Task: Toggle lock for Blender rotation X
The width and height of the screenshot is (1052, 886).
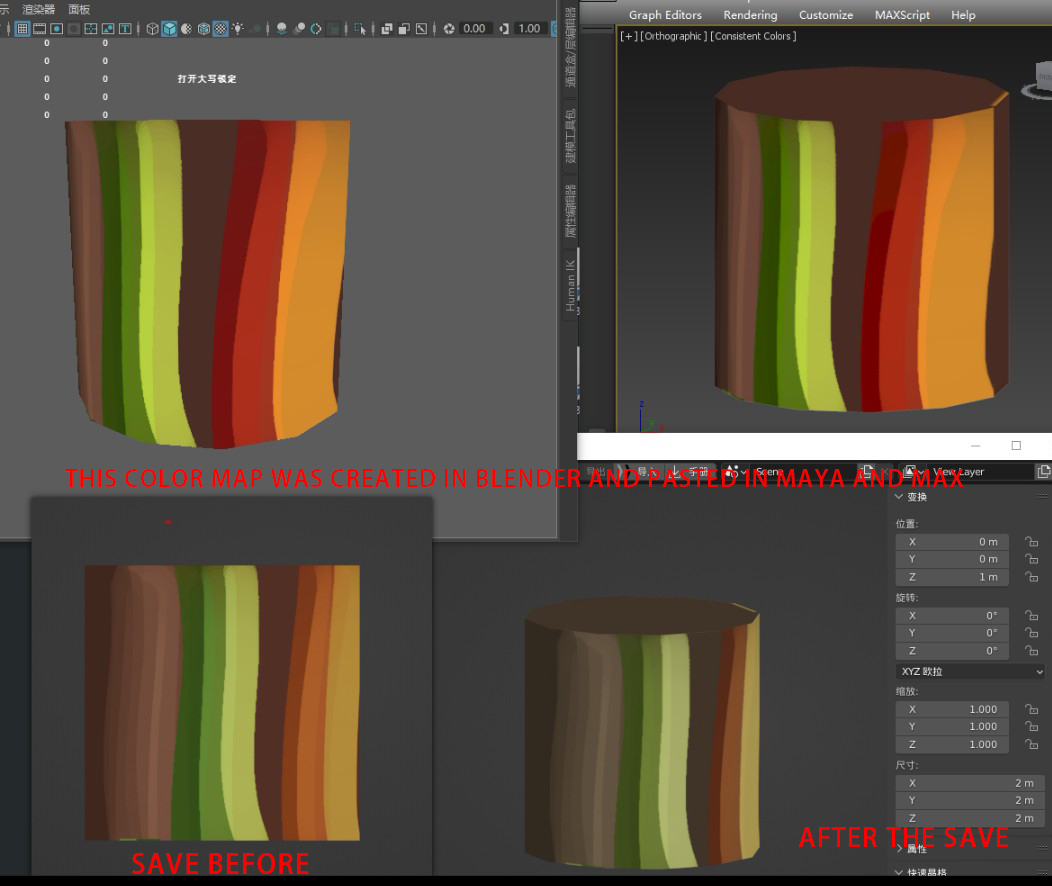Action: click(1031, 616)
